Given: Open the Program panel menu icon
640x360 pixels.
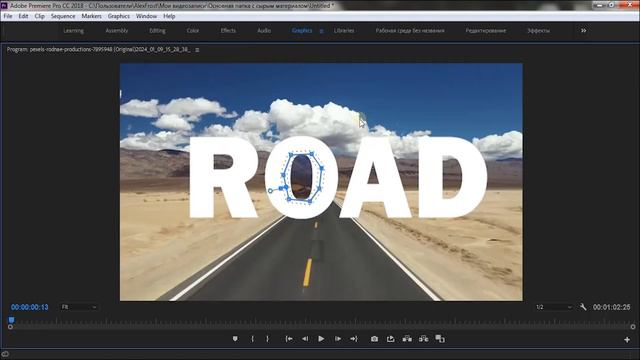Looking at the screenshot, I should [197, 50].
